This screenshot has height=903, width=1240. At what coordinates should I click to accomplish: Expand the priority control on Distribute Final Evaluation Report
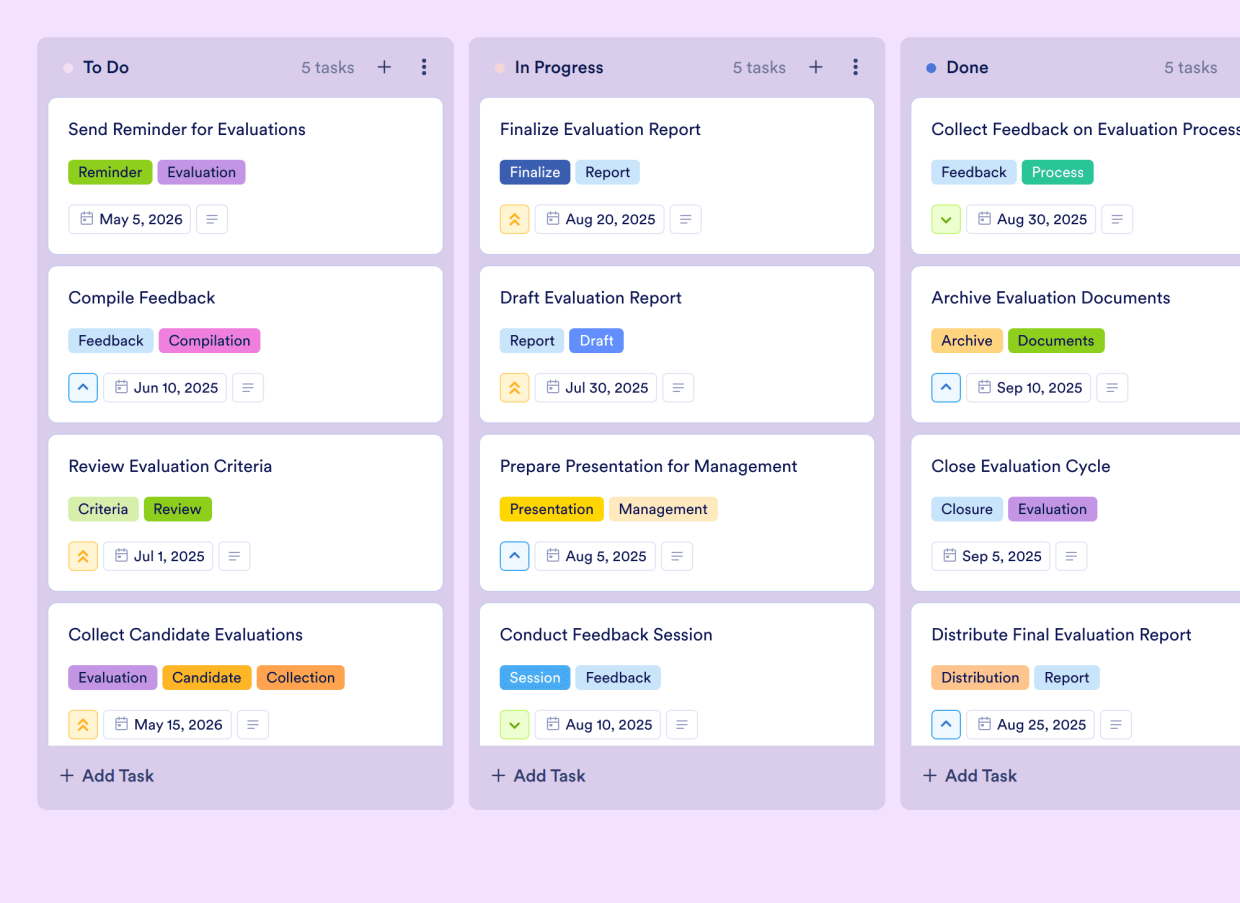click(x=946, y=724)
